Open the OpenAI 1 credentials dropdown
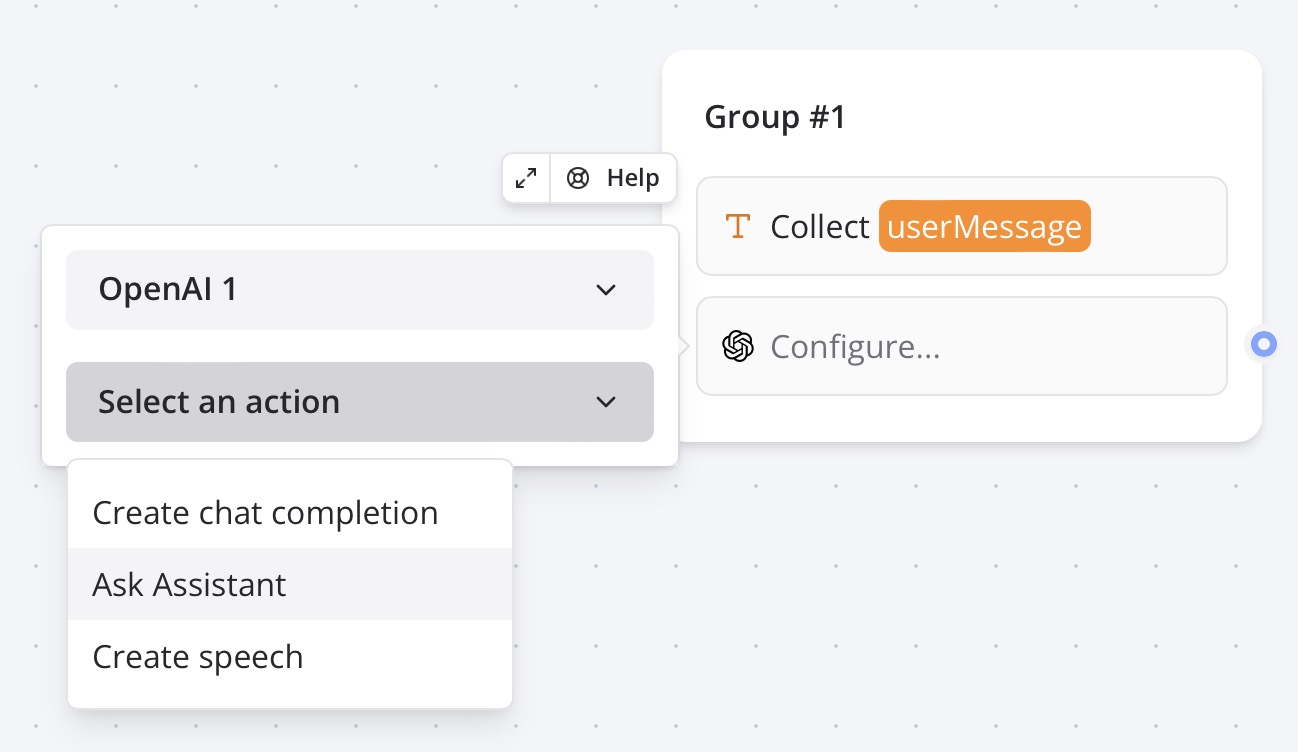The width and height of the screenshot is (1298, 752). 360,290
